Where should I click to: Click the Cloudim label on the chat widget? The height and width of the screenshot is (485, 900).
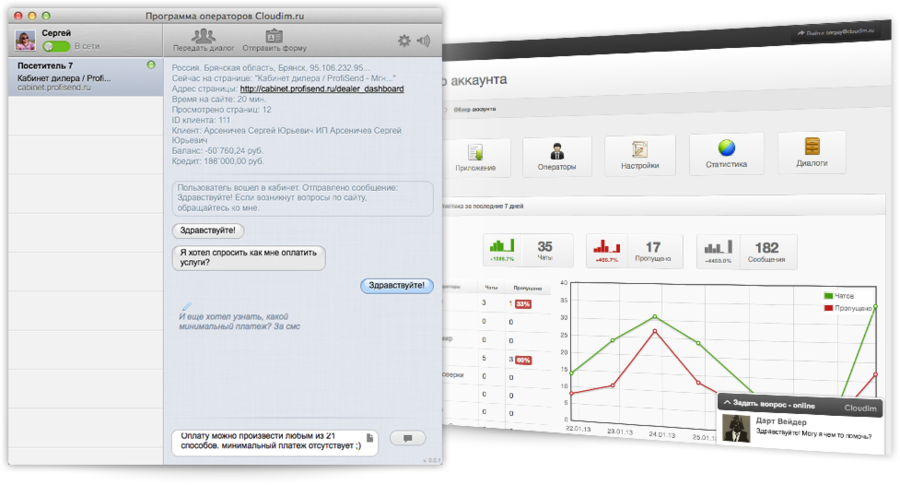(x=860, y=408)
